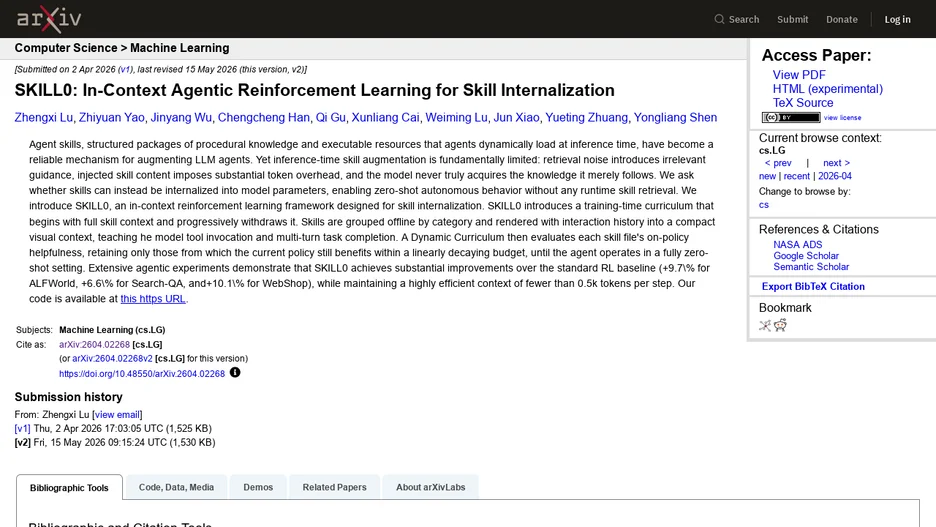Click the view license link
Viewport: 936px width, 527px height.
coord(842,118)
